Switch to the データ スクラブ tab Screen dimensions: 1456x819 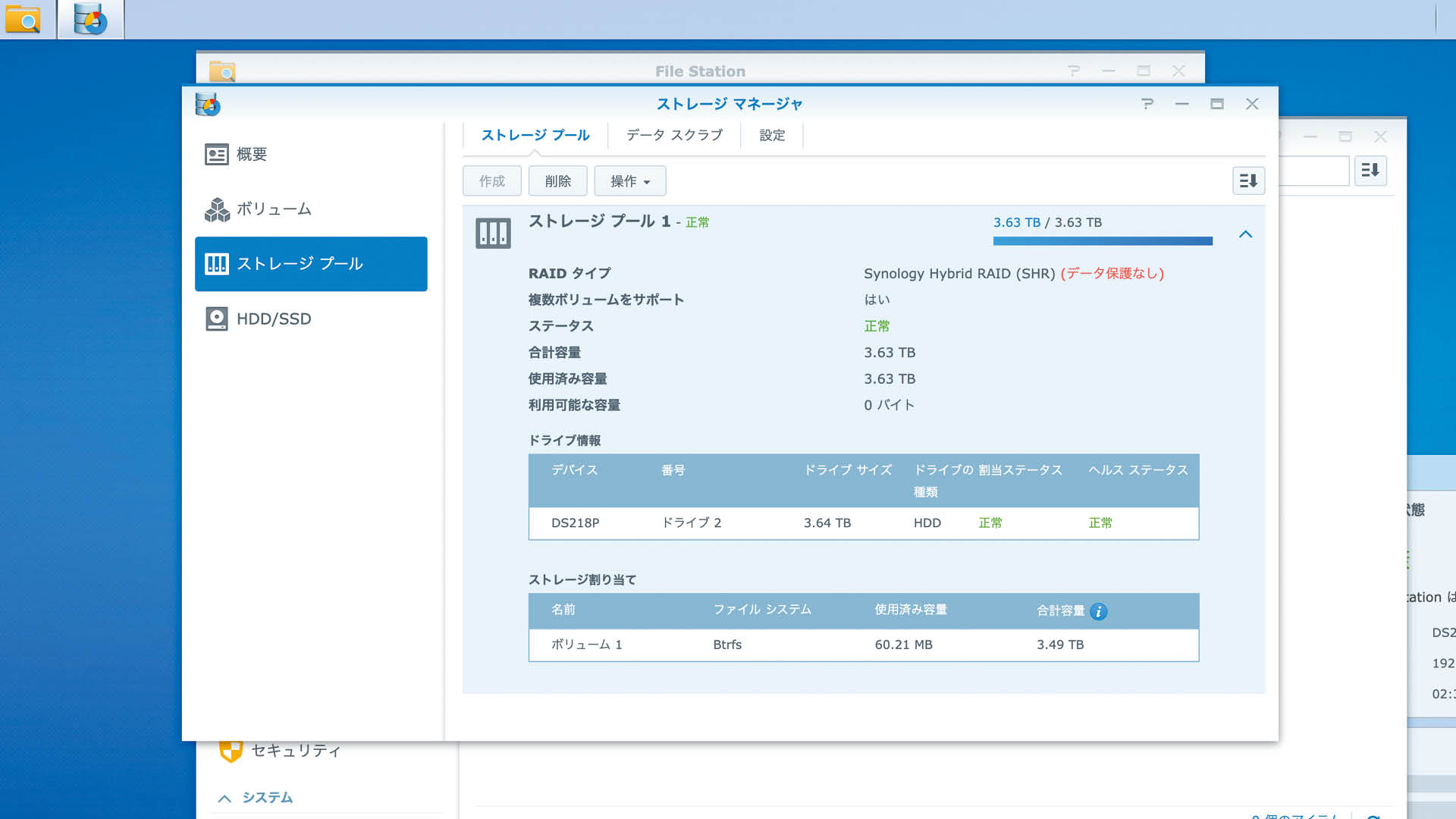tap(674, 135)
